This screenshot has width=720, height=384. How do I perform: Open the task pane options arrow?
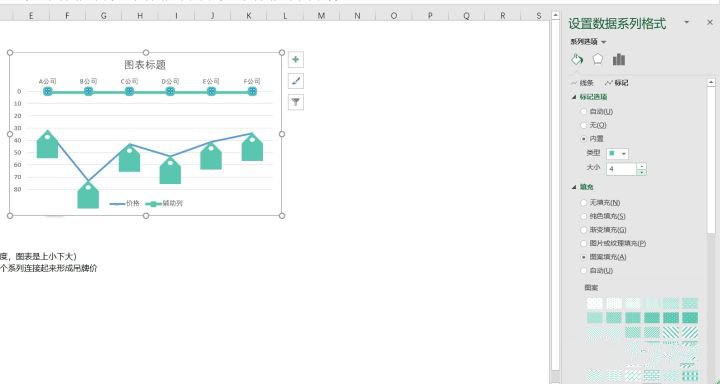click(x=687, y=22)
